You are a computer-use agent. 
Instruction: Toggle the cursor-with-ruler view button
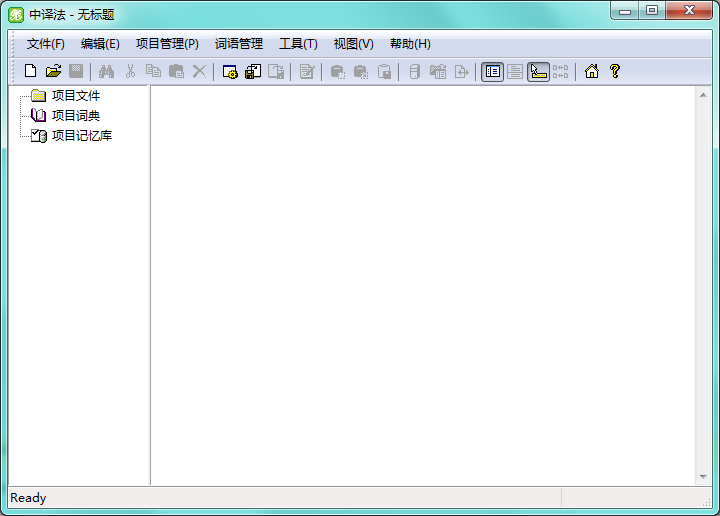click(538, 72)
